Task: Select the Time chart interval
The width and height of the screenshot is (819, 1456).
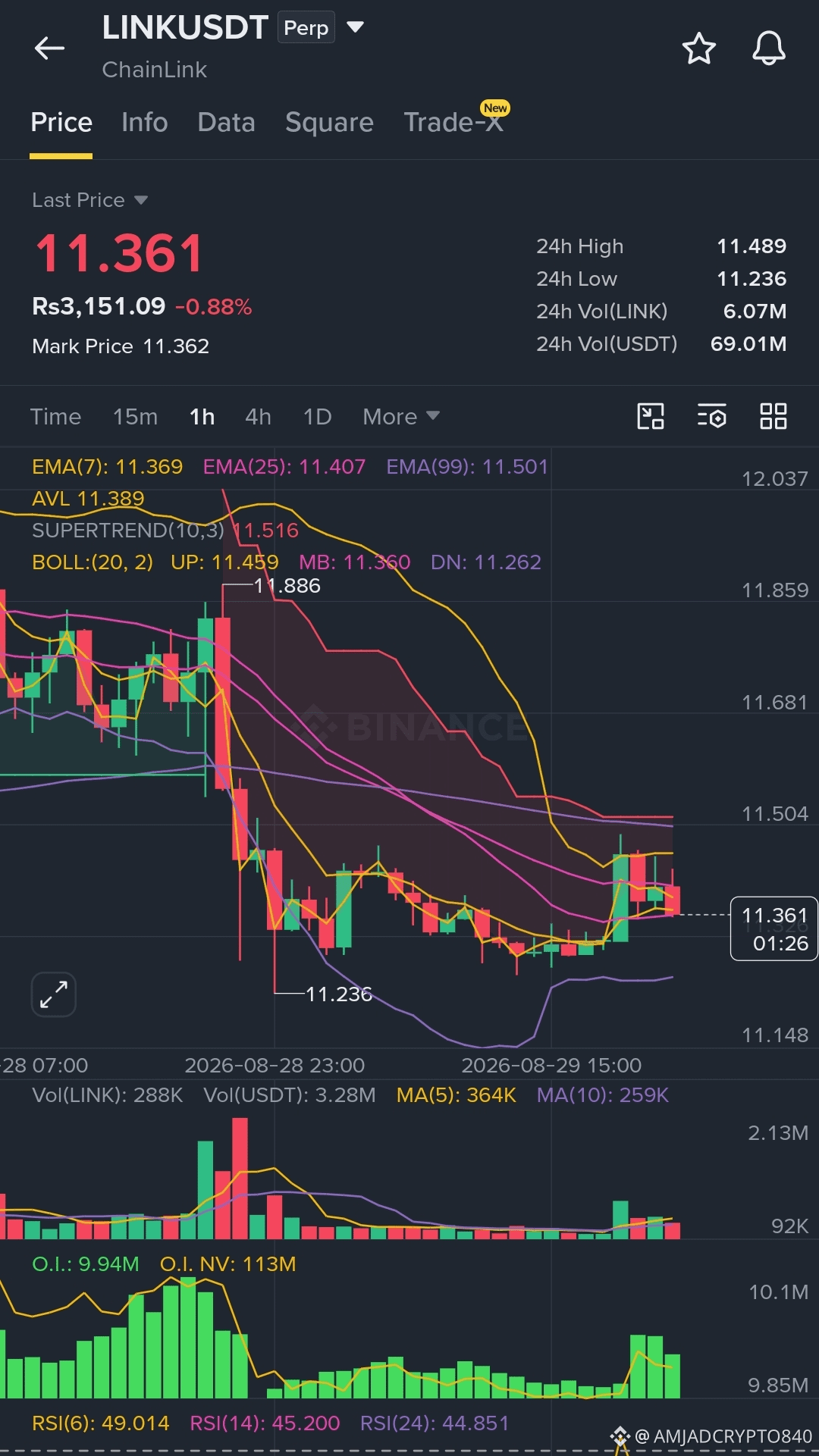Action: coord(55,416)
